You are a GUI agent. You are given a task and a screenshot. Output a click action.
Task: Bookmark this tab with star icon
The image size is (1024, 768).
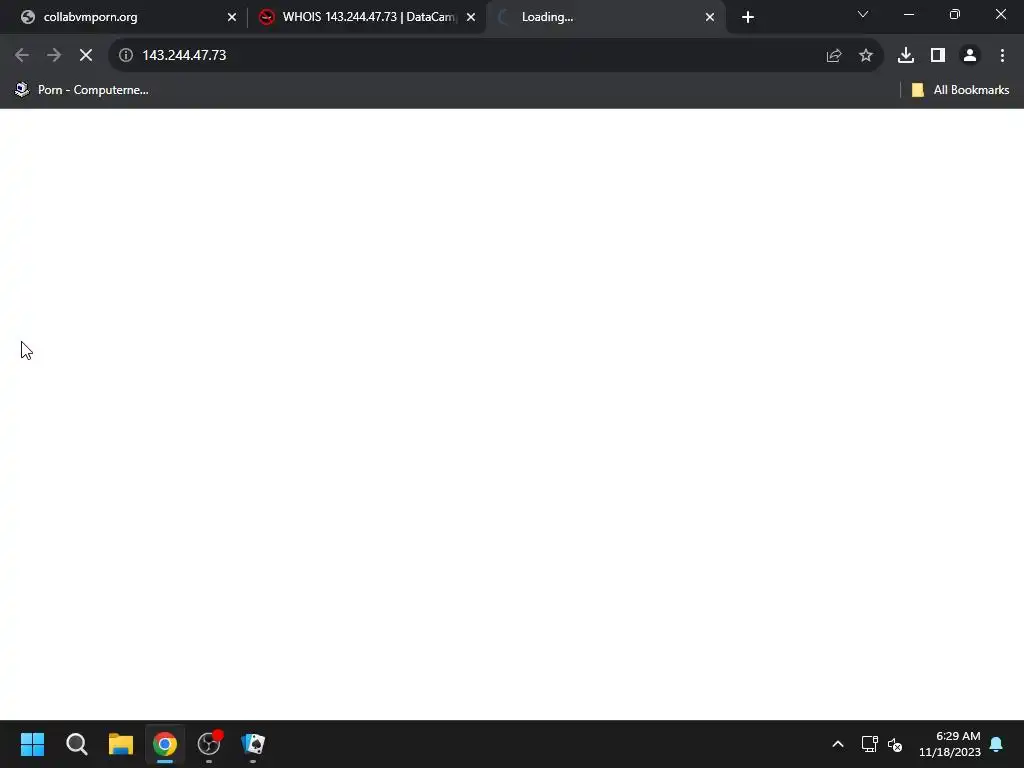pos(866,56)
